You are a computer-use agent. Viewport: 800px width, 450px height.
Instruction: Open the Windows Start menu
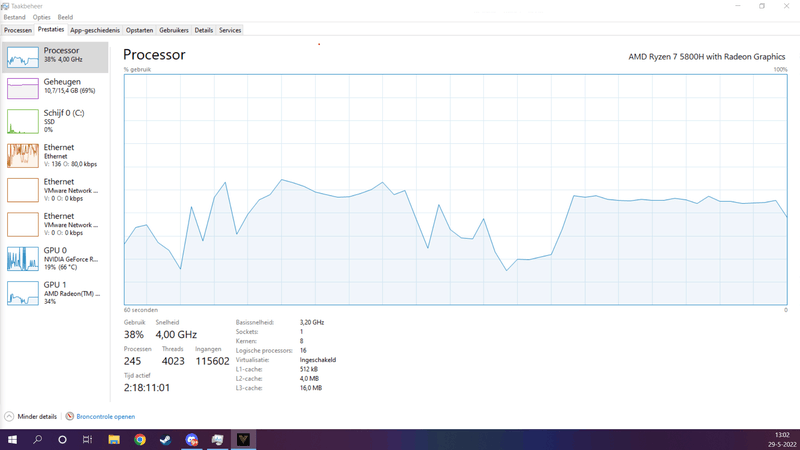(x=12, y=439)
